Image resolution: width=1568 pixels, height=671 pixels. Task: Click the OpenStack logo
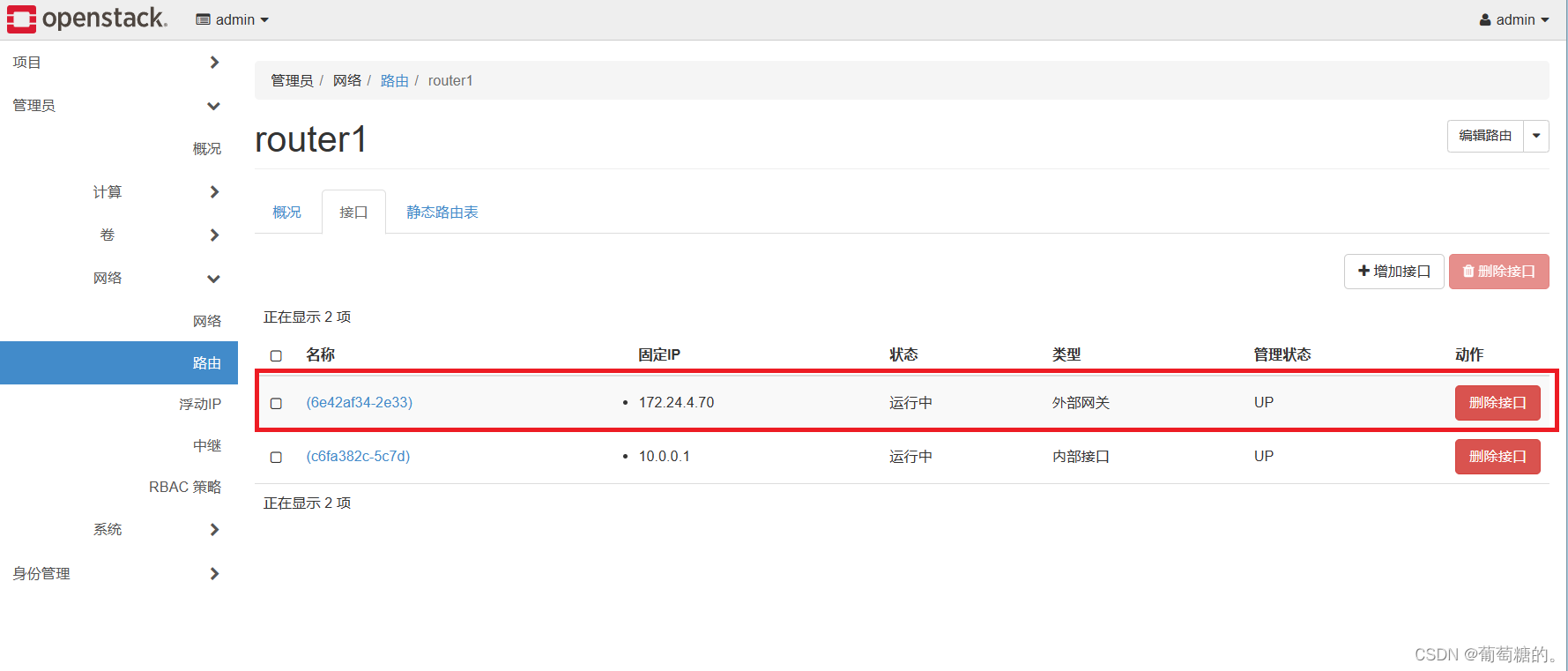point(86,19)
